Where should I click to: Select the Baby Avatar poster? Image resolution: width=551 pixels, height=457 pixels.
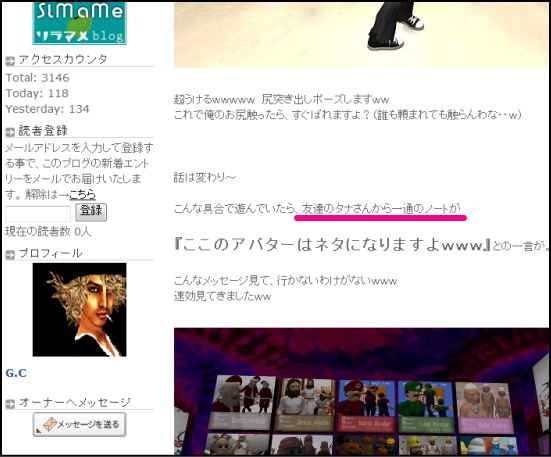pos(485,407)
